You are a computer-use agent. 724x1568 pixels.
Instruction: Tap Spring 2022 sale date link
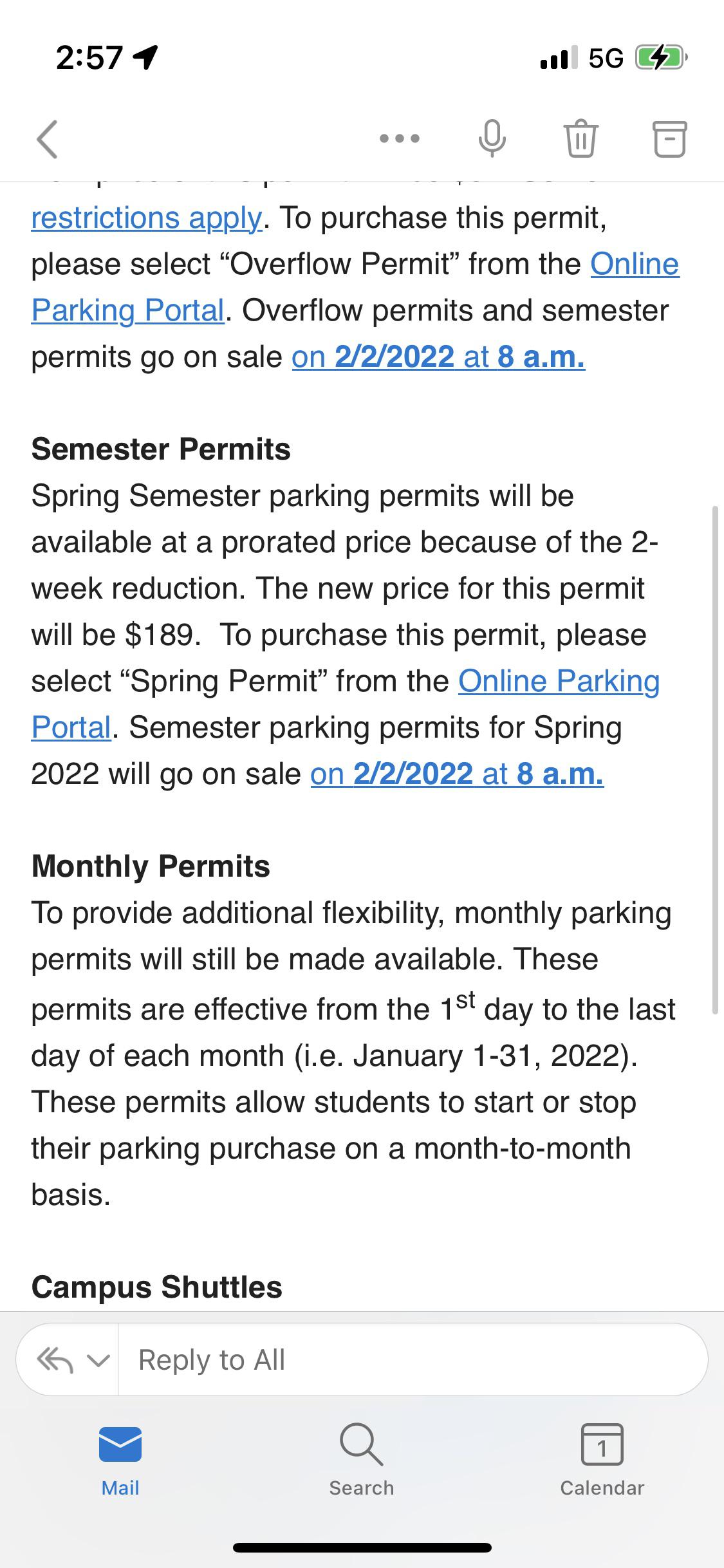coord(457,774)
